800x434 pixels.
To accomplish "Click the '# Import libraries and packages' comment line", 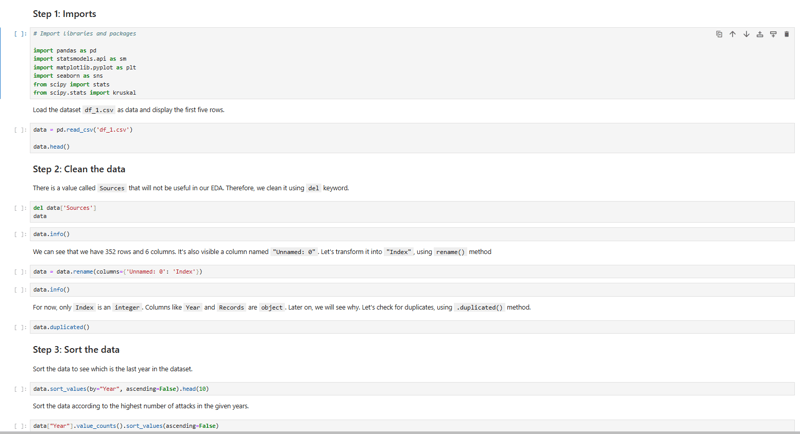I will 85,34.
